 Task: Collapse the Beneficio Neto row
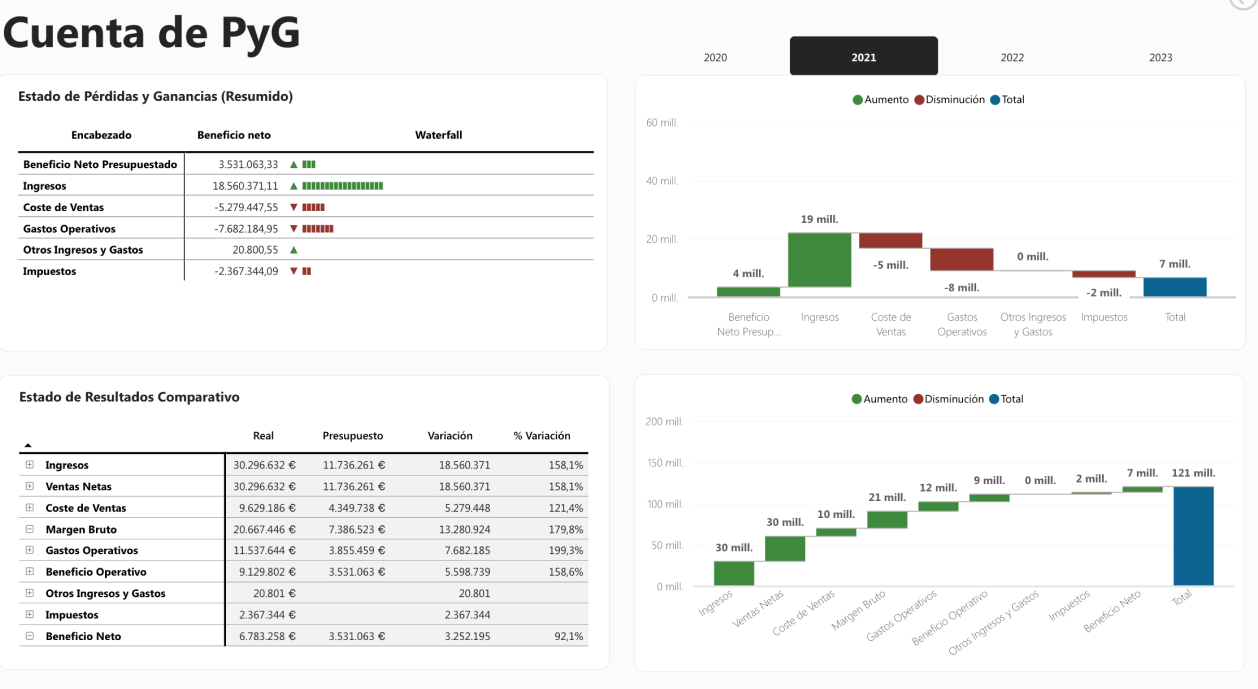click(x=30, y=636)
